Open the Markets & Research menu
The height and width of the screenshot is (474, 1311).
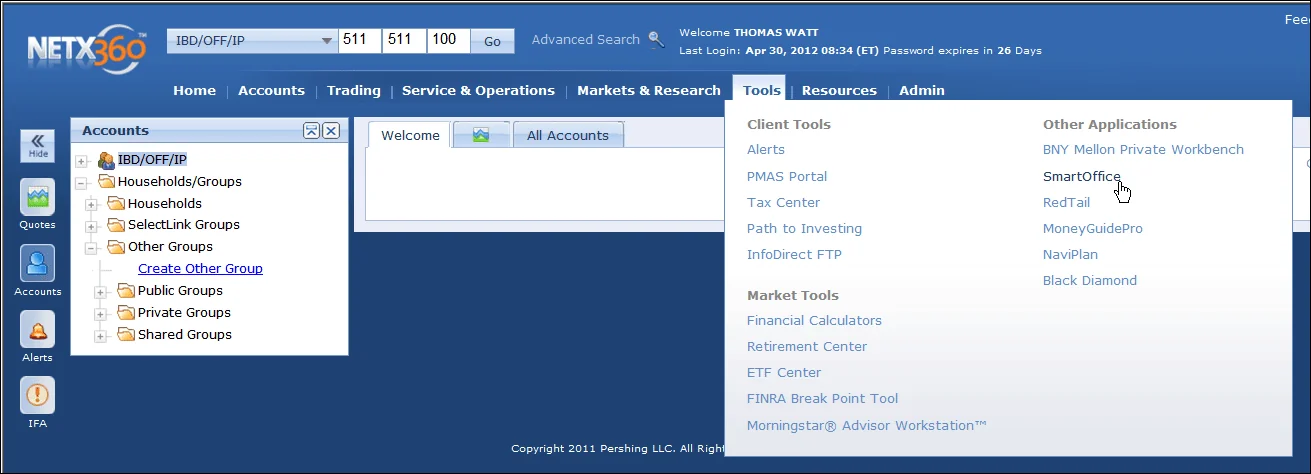pyautogui.click(x=649, y=90)
